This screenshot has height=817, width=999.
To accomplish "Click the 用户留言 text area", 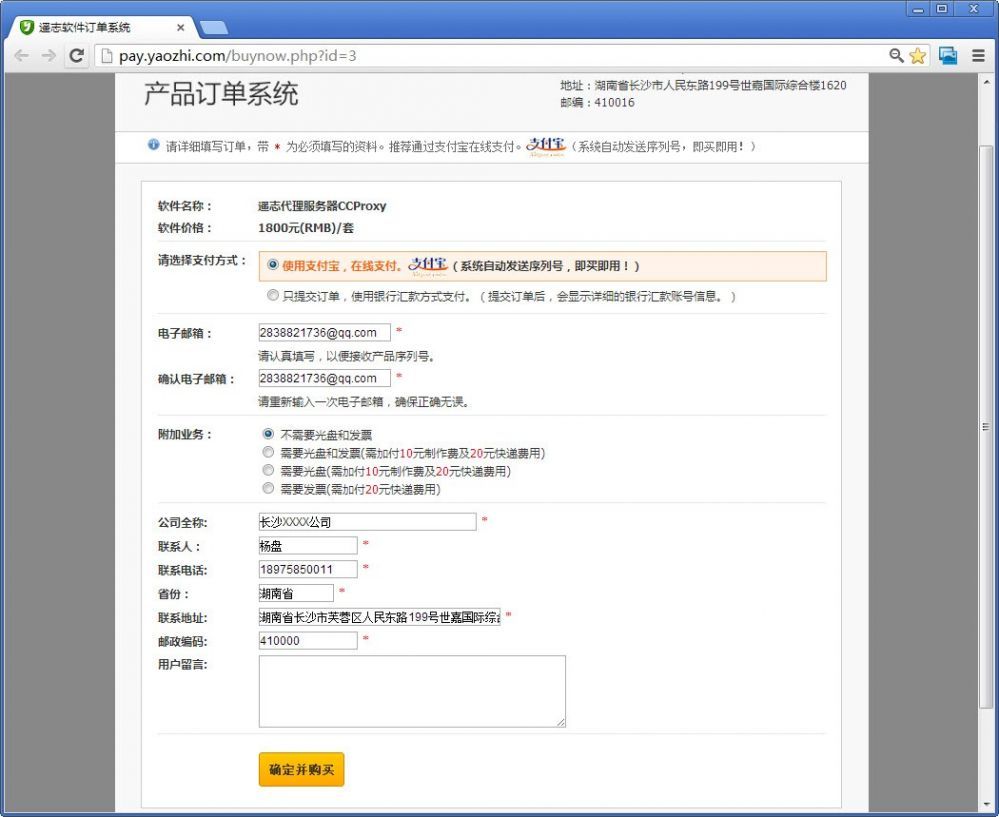I will tap(412, 691).
